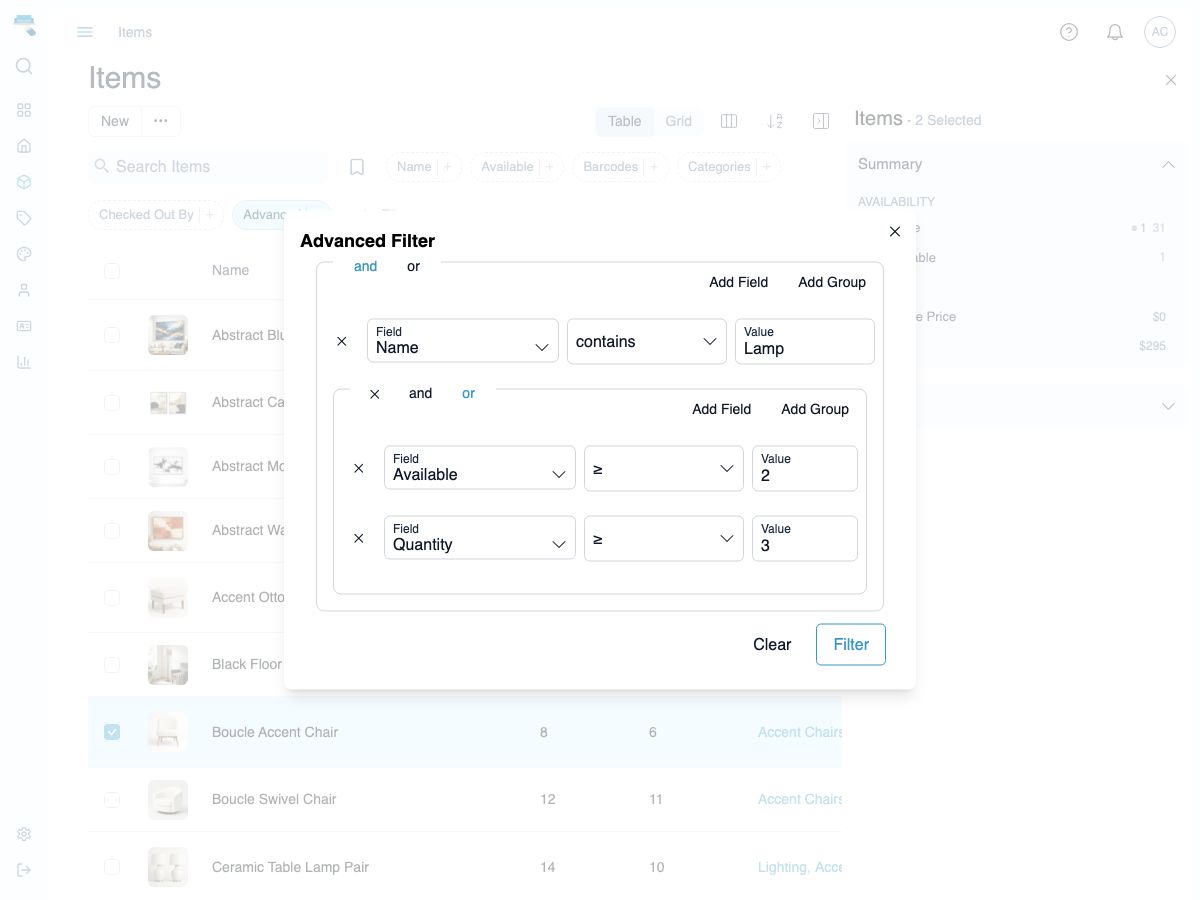This screenshot has width=1200, height=900.
Task: Switch outer group to or
Action: point(413,266)
